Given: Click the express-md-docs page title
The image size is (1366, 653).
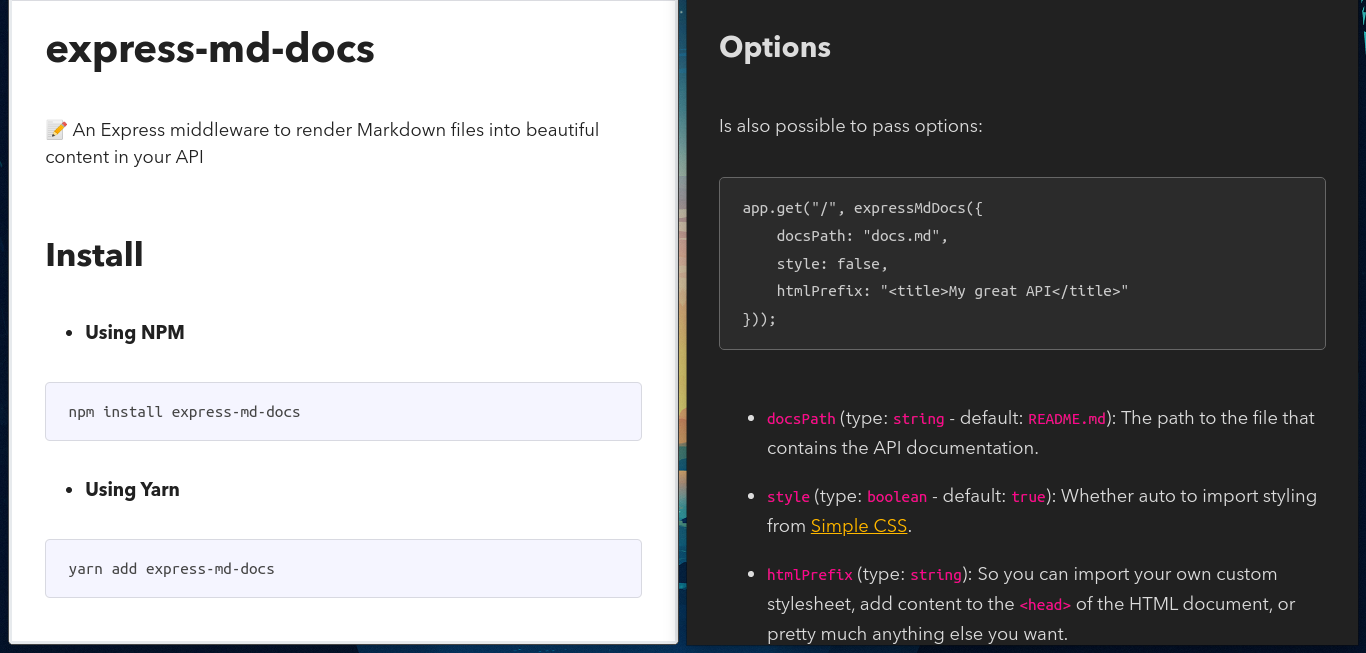Looking at the screenshot, I should [x=210, y=48].
